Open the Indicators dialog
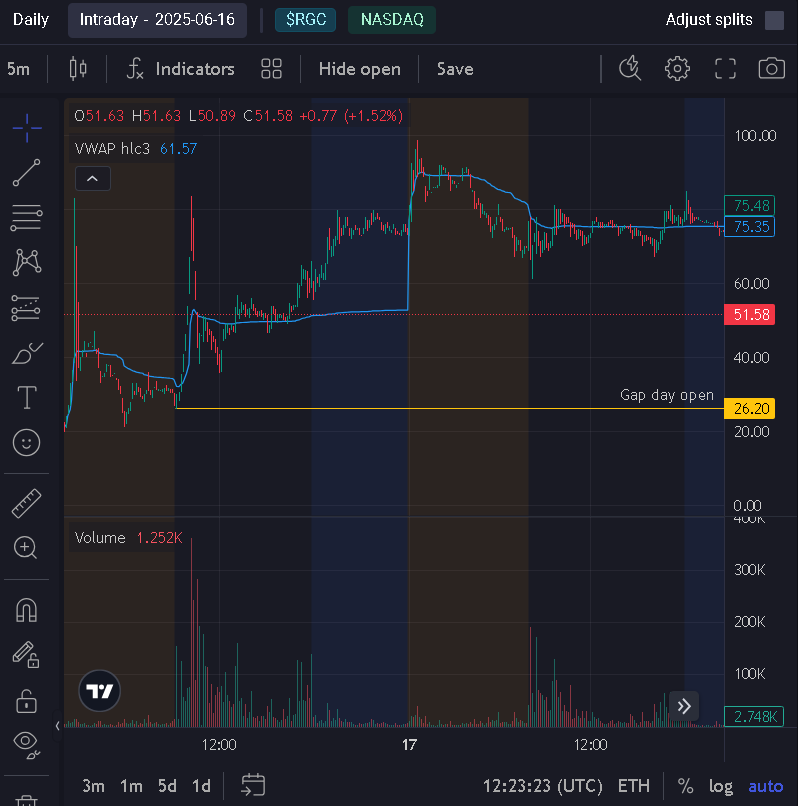 (180, 69)
